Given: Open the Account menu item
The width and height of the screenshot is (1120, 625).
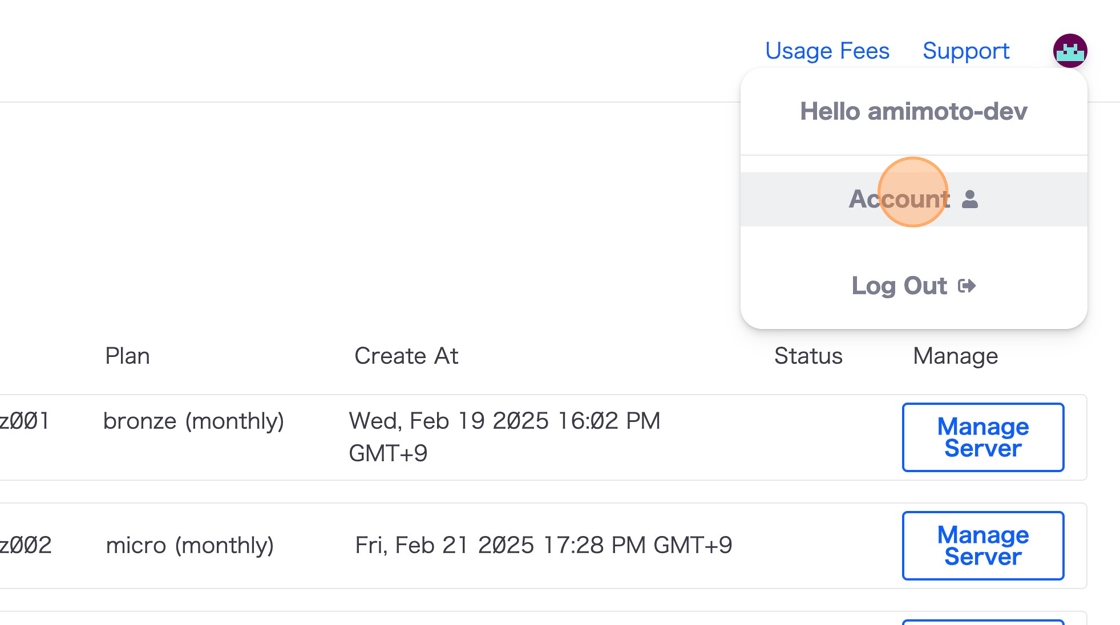Looking at the screenshot, I should (900, 199).
